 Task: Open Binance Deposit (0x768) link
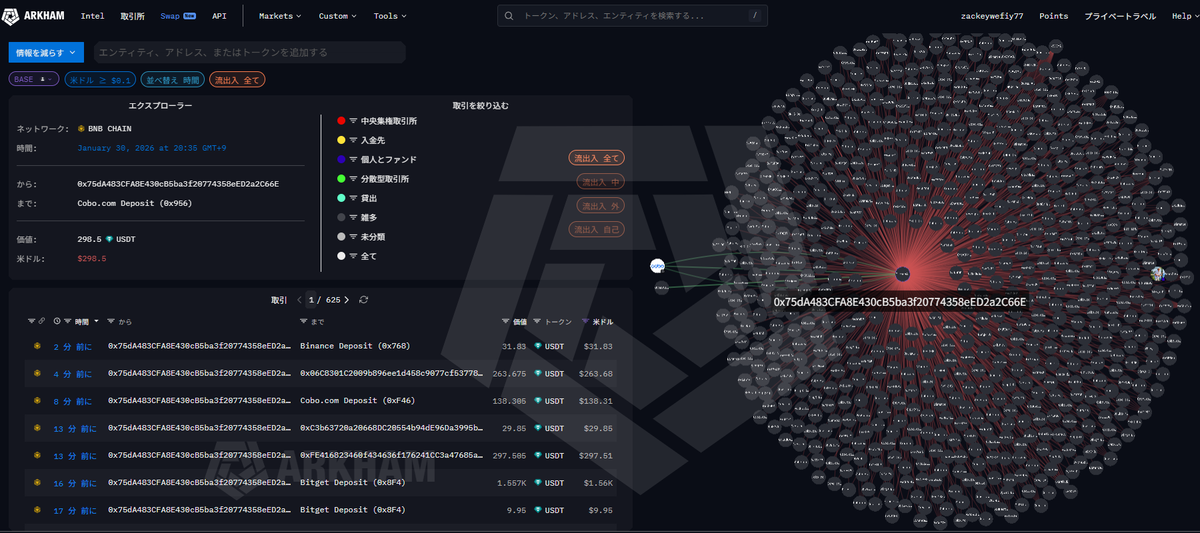tap(355, 346)
